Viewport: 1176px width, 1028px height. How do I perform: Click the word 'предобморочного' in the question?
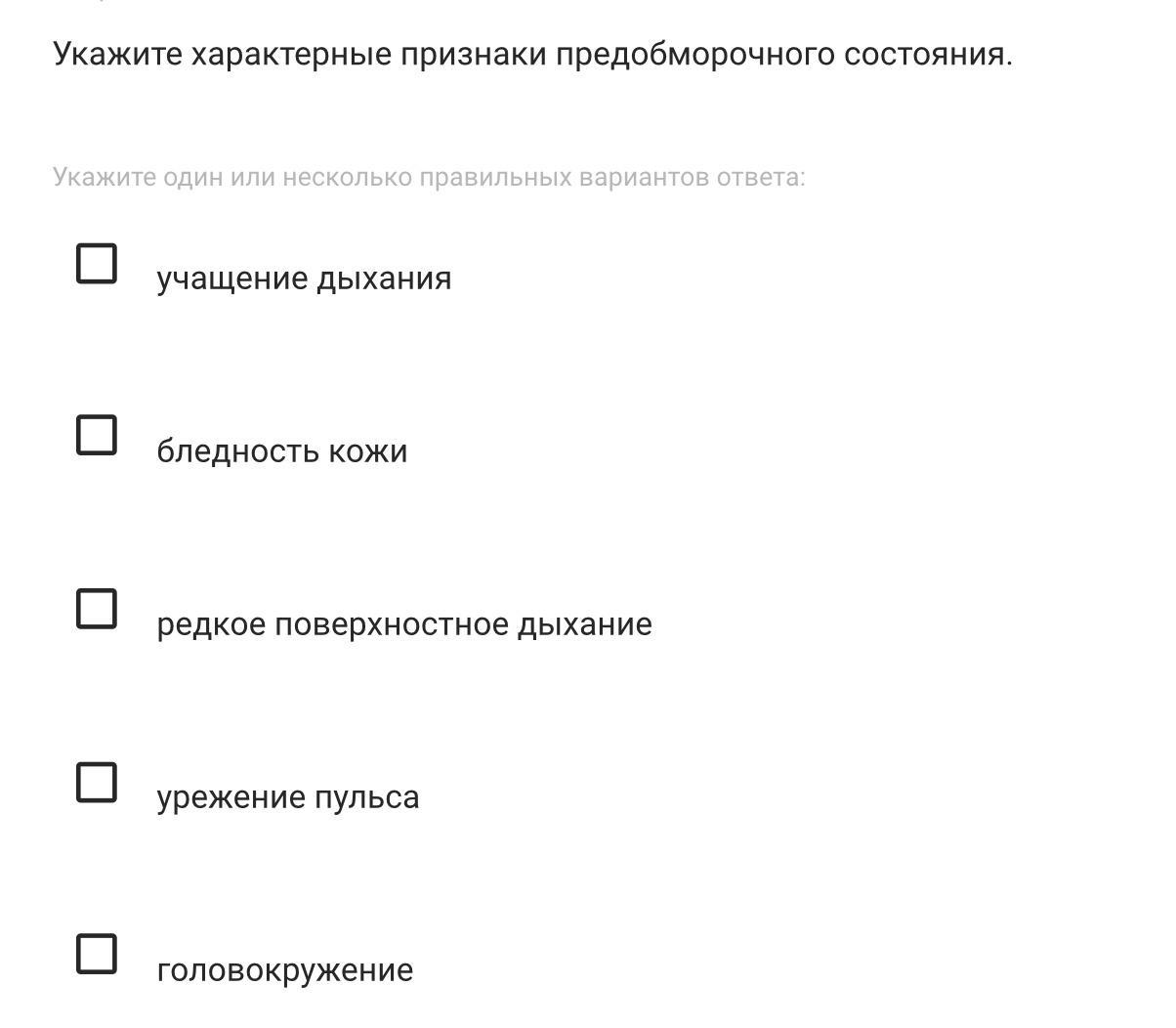[694, 55]
